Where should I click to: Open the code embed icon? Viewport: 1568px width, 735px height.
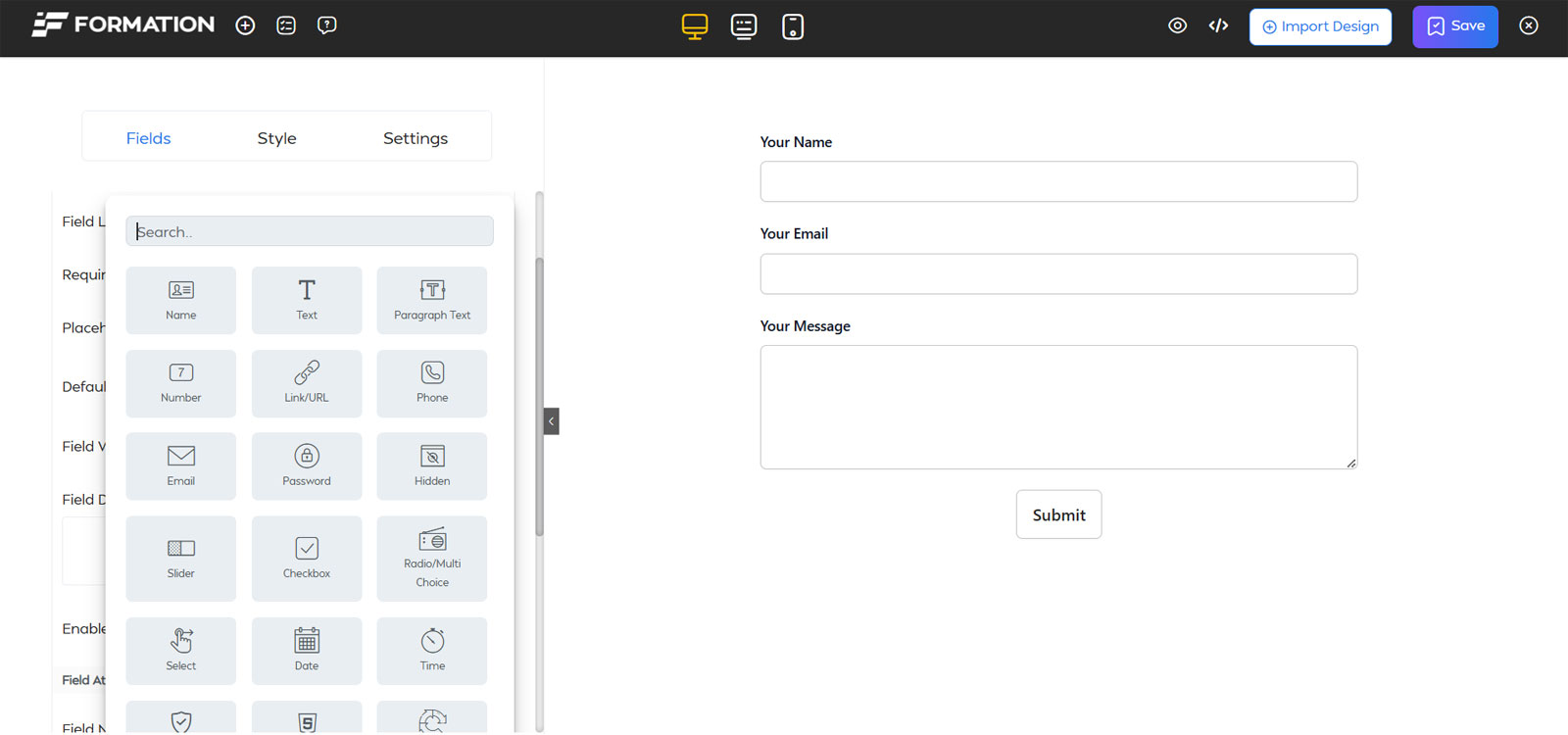(x=1218, y=25)
